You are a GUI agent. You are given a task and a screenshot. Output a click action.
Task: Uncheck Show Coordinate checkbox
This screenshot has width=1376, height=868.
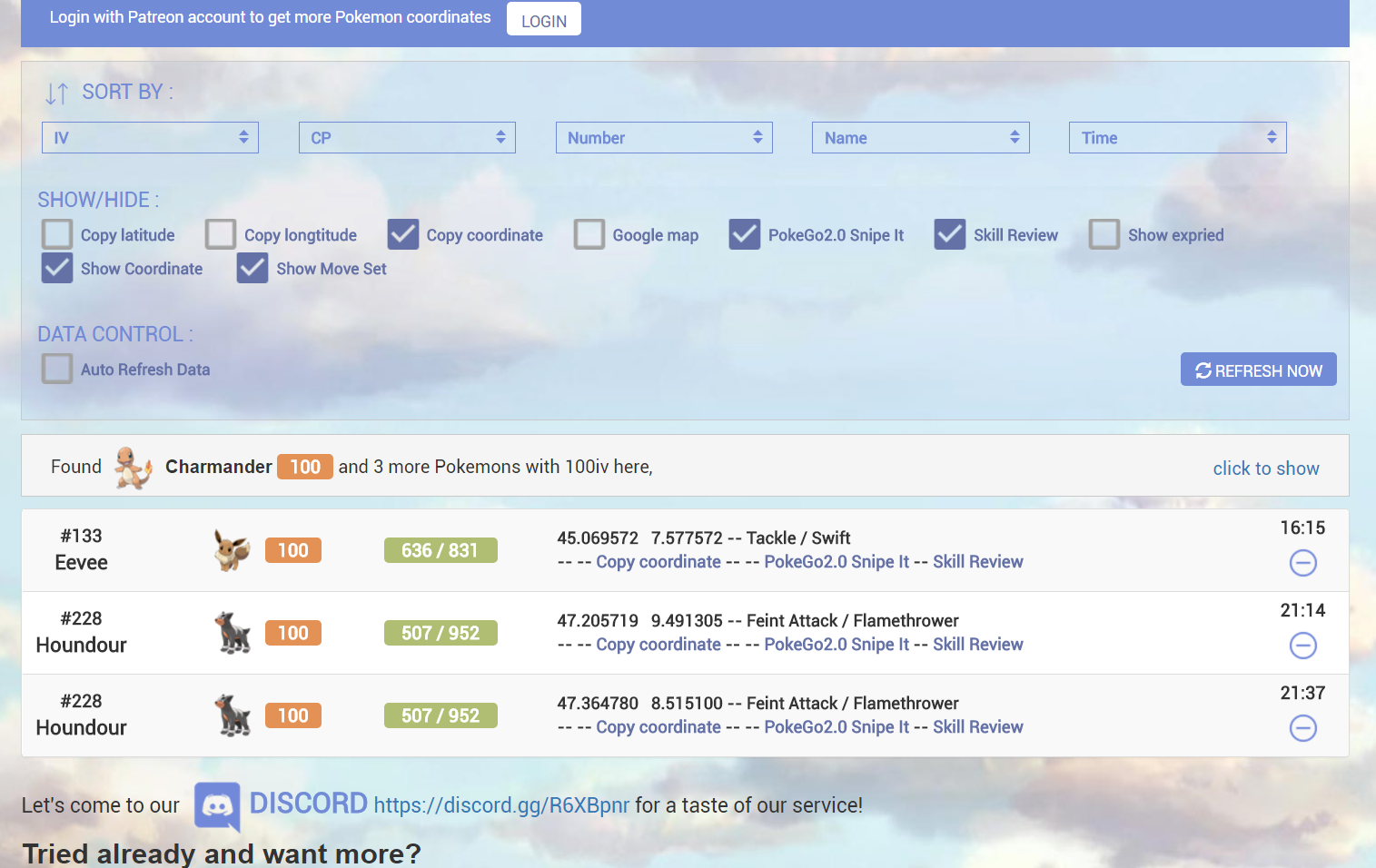57,268
